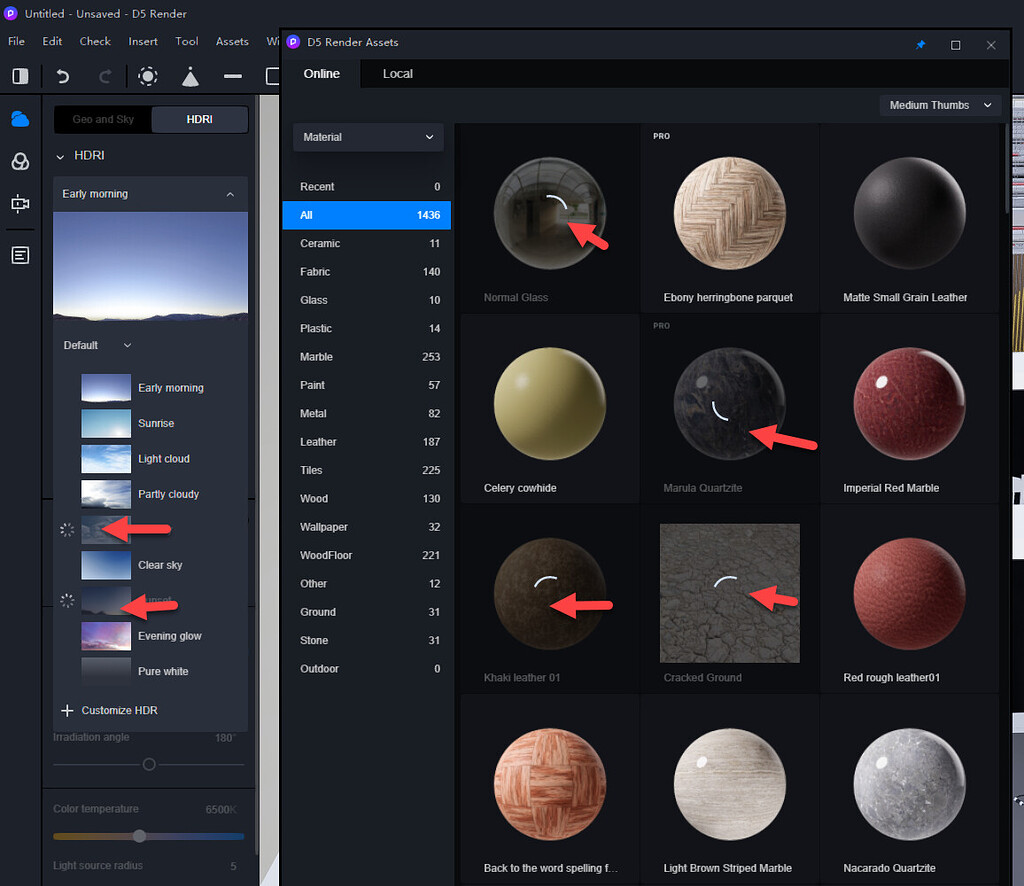This screenshot has height=886, width=1024.
Task: Click the cone light toolbar icon
Action: tap(190, 76)
